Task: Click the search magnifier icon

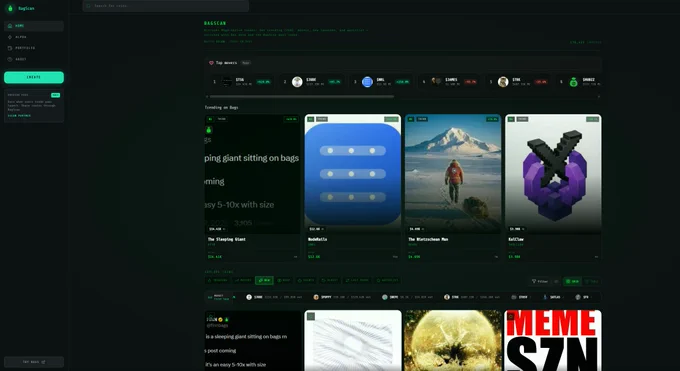Action: pyautogui.click(x=88, y=6)
